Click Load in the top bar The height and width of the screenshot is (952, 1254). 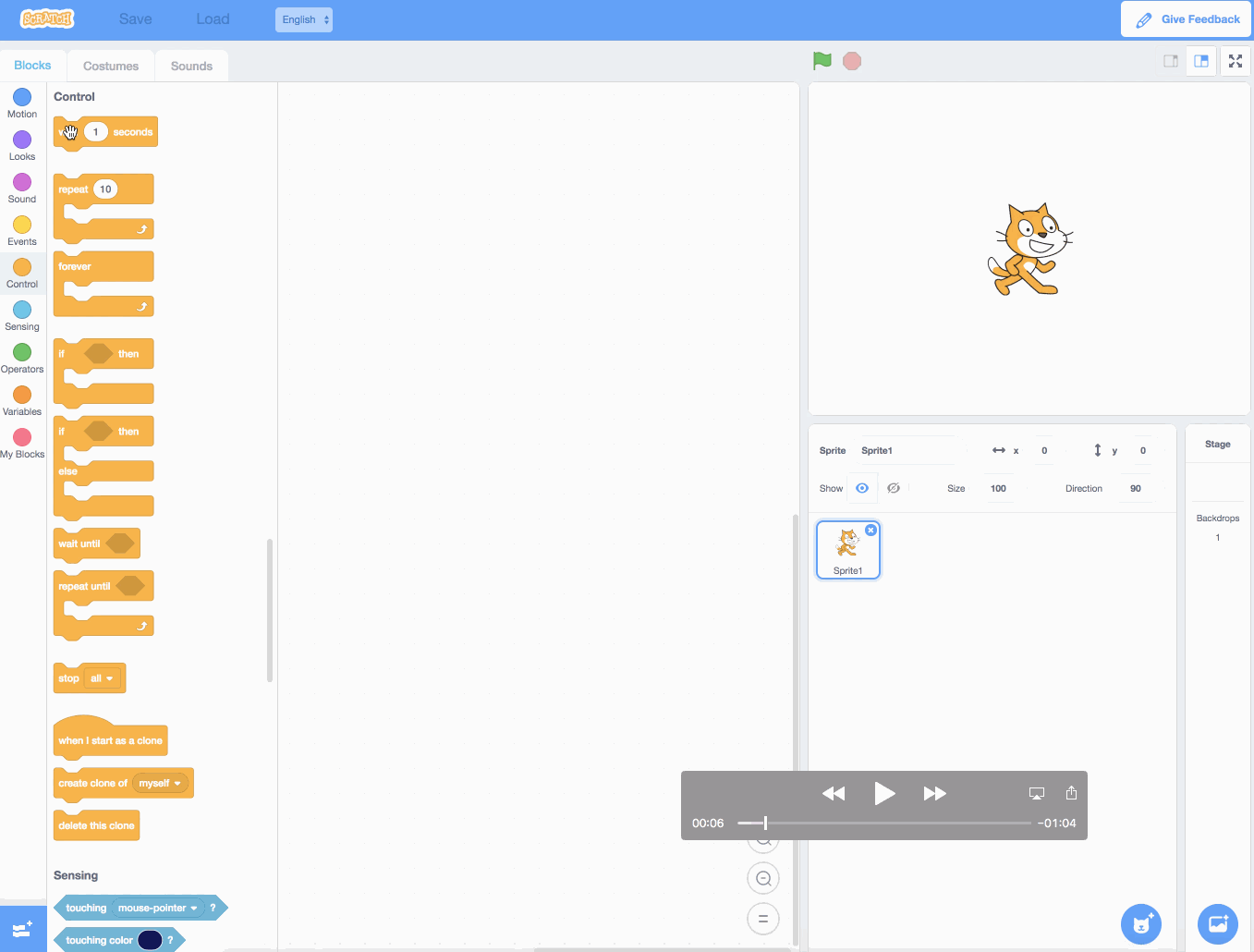tap(213, 19)
